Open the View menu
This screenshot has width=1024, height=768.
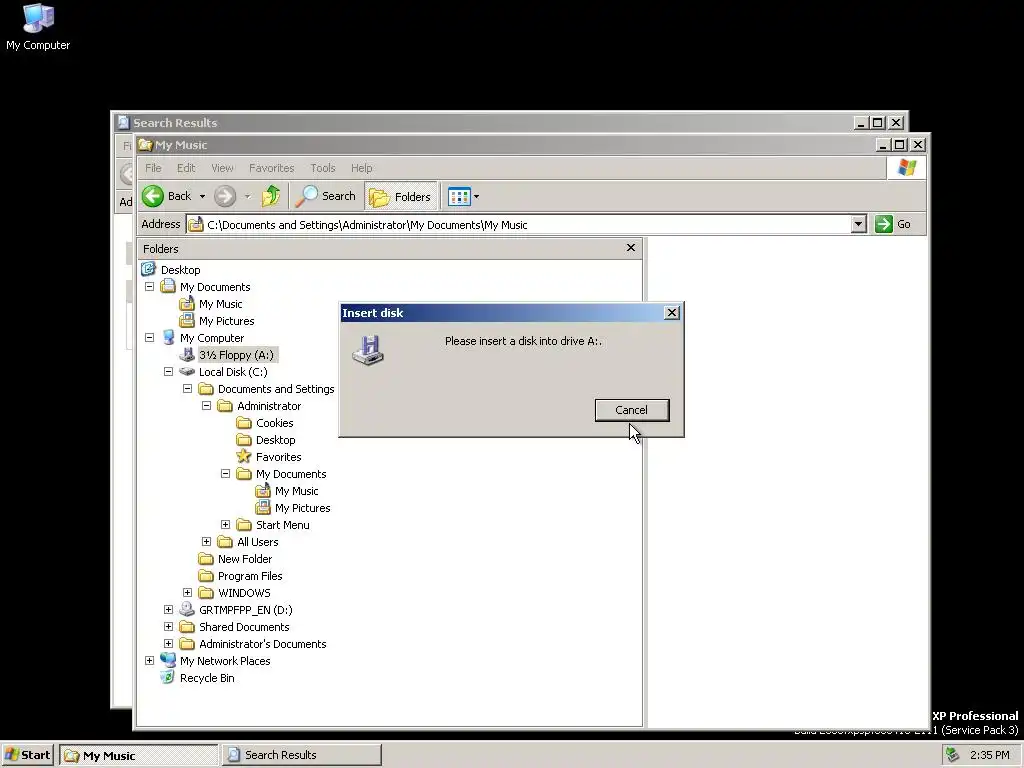pos(222,168)
